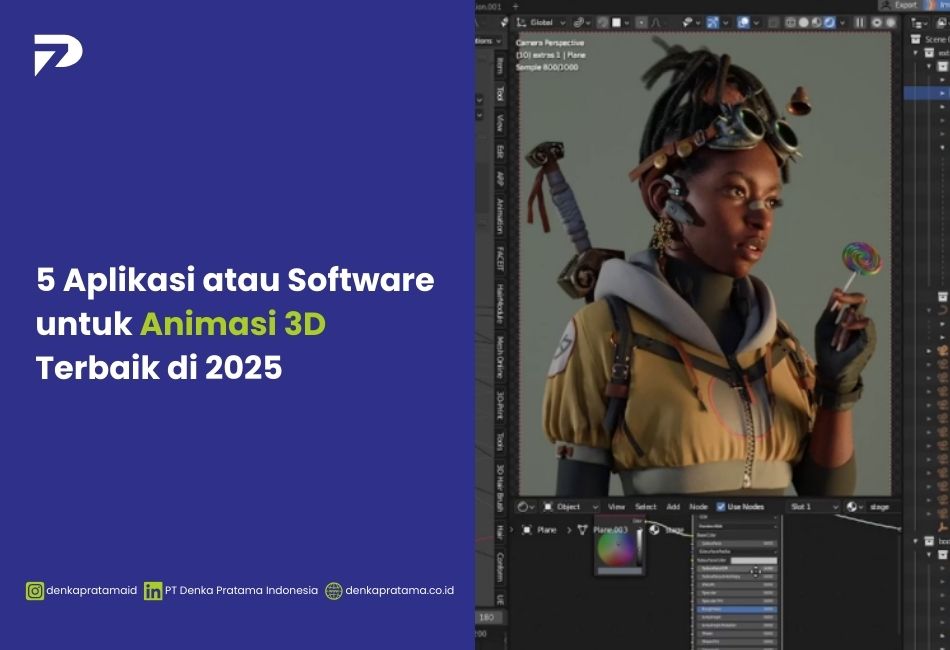Click the LinkedIn icon in footer
Image resolution: width=950 pixels, height=650 pixels.
[x=153, y=591]
